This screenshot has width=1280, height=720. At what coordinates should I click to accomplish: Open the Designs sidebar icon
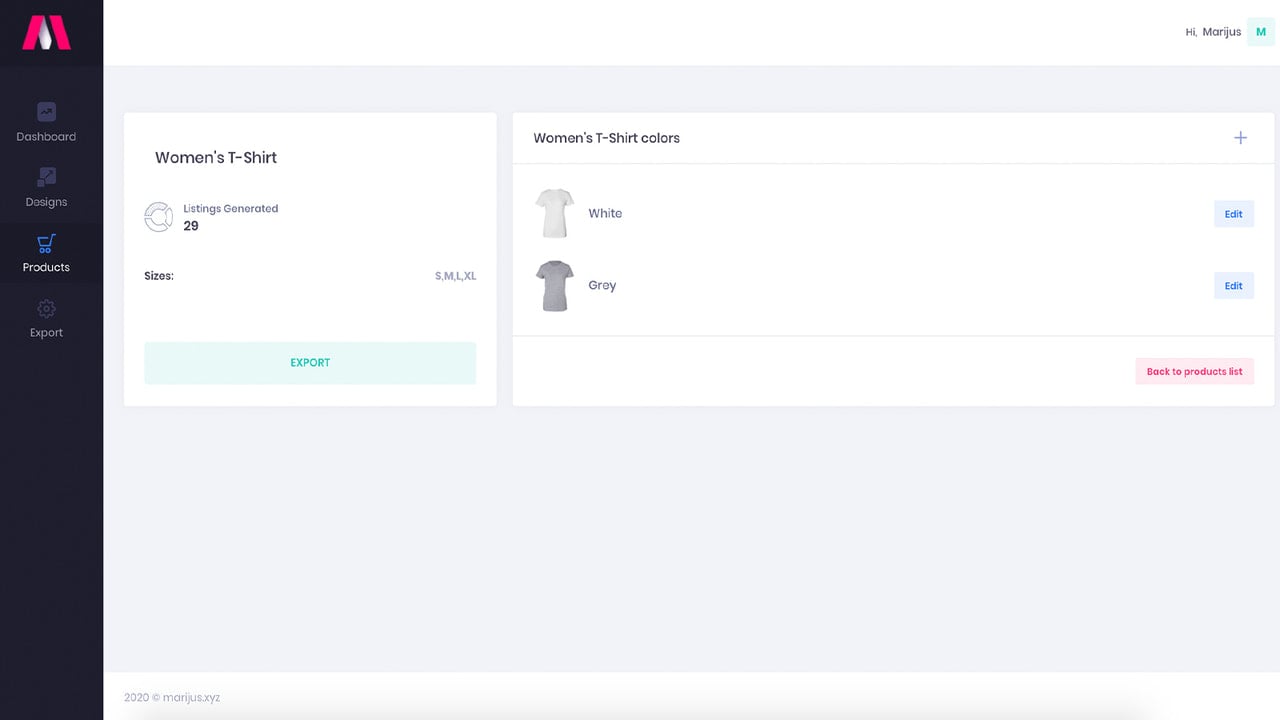[46, 177]
